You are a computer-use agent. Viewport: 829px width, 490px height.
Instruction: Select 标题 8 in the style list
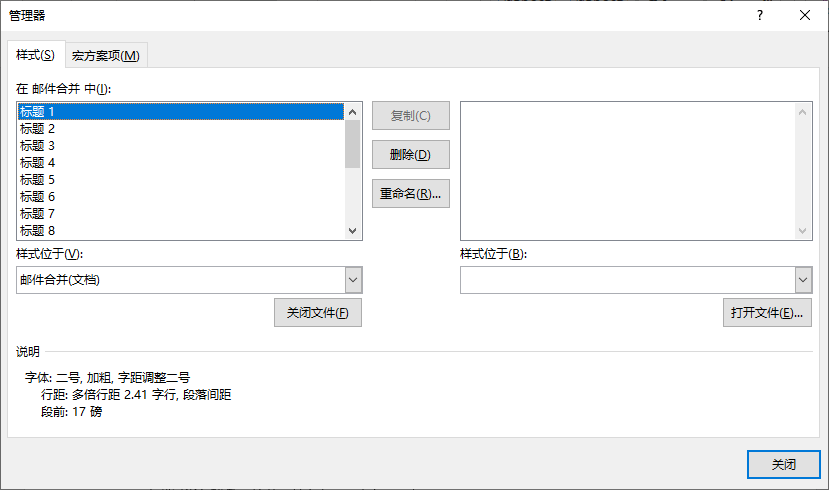click(181, 230)
